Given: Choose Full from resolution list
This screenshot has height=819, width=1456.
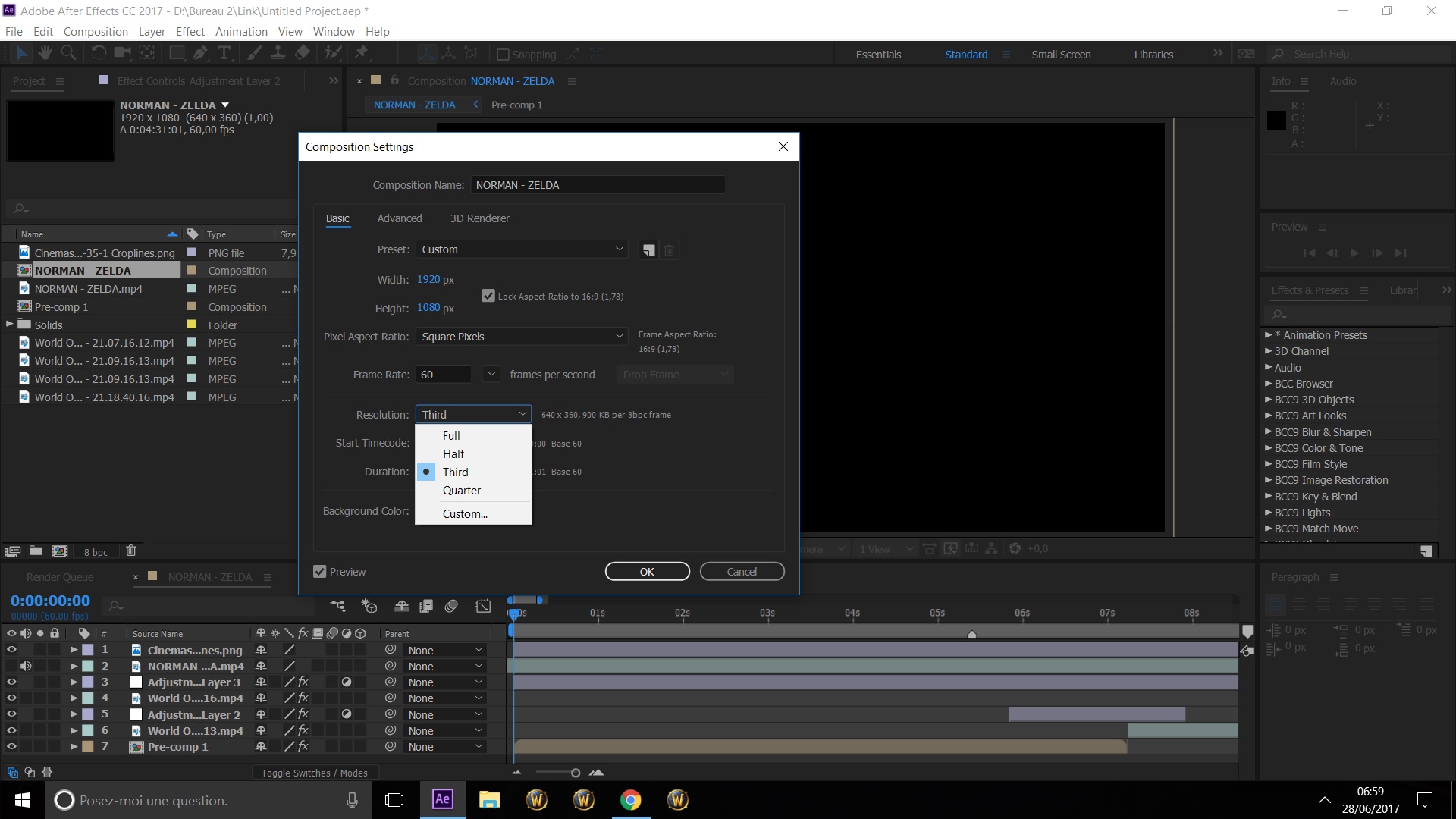Looking at the screenshot, I should tap(473, 436).
